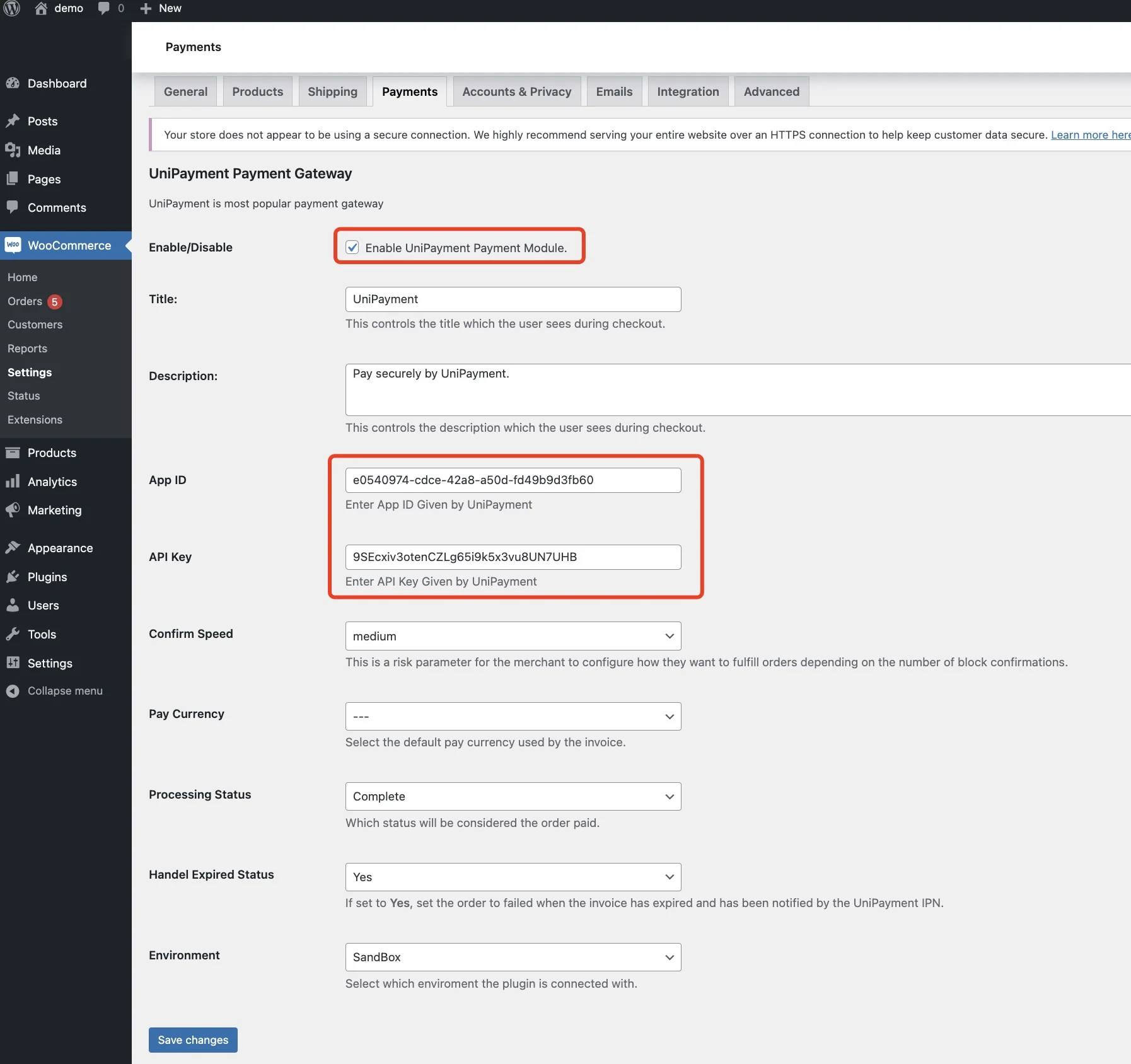This screenshot has width=1131, height=1064.
Task: Open the Environment SandBox dropdown
Action: [x=513, y=957]
